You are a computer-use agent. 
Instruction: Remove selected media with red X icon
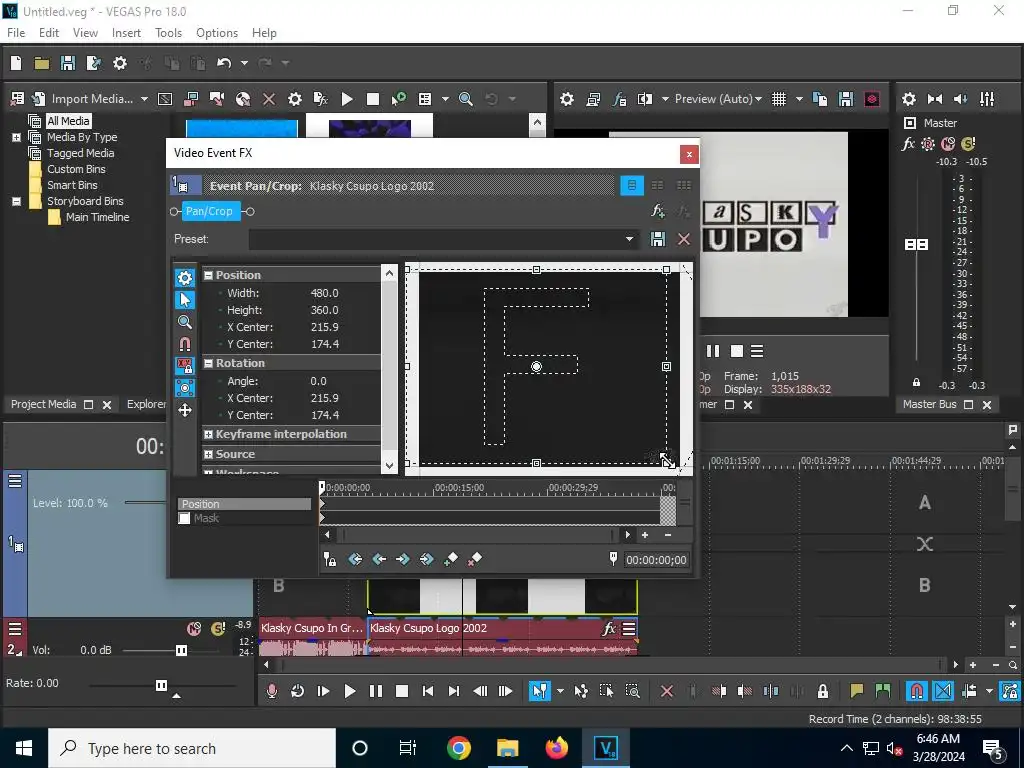268,99
